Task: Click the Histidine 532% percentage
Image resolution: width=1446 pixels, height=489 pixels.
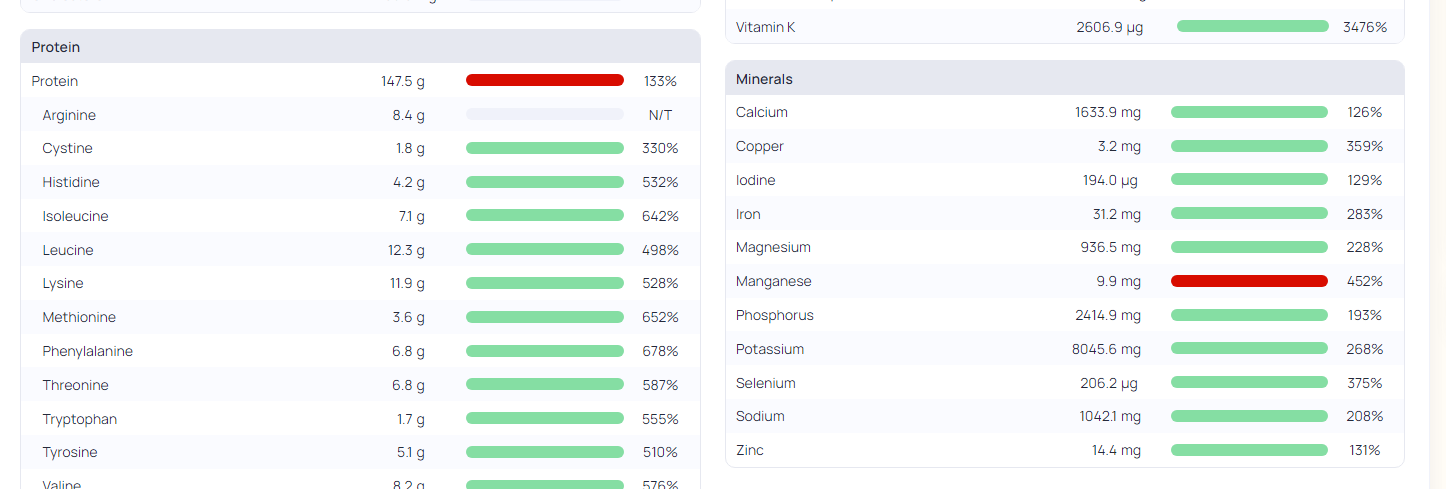Action: point(660,182)
